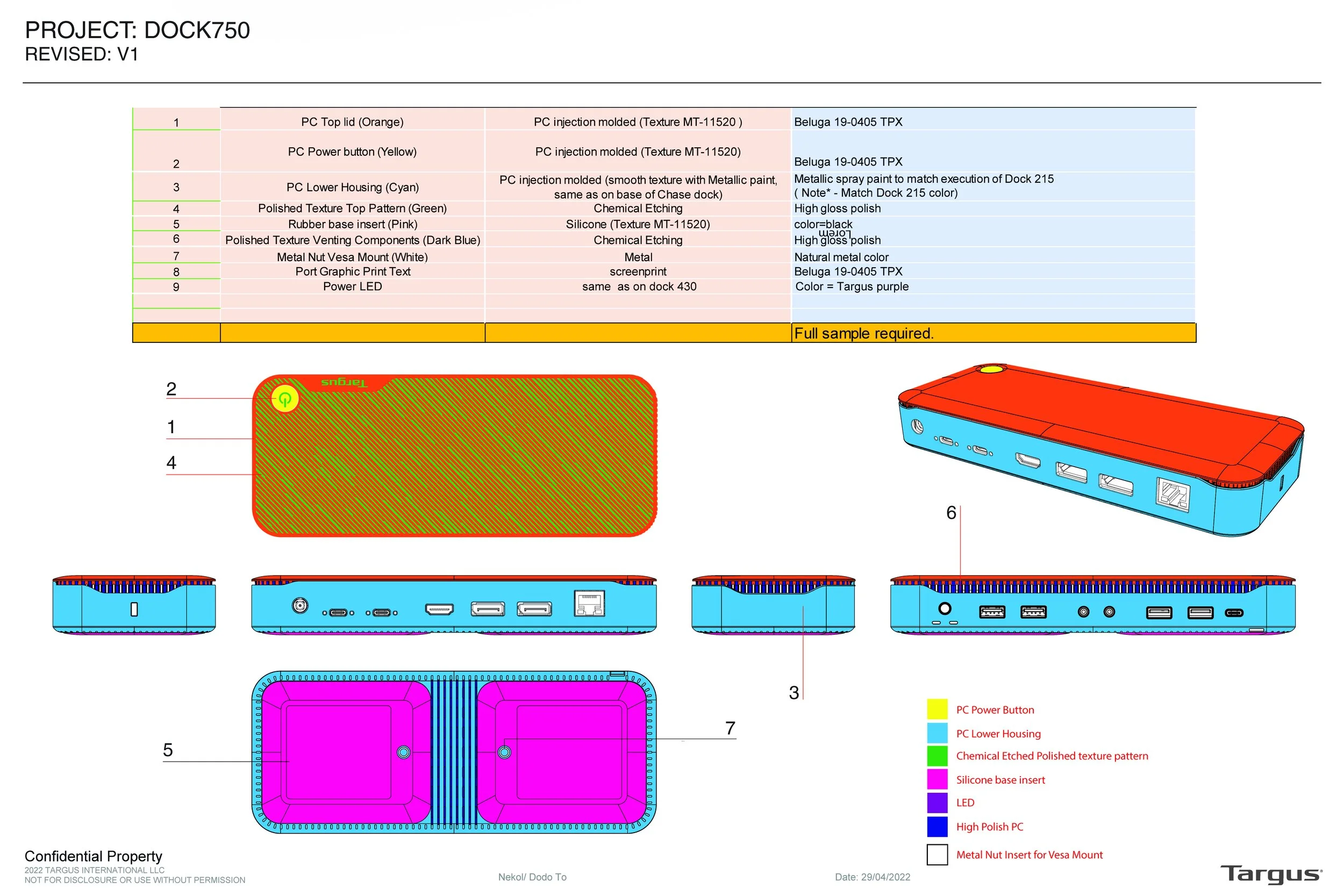Viewport: 1344px width, 896px height.
Task: Click the 'PROJECT: DOCK750' title text
Action: click(x=137, y=30)
